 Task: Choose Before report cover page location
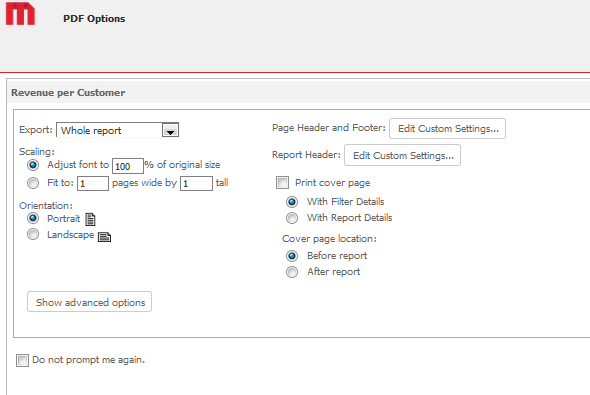coord(292,256)
